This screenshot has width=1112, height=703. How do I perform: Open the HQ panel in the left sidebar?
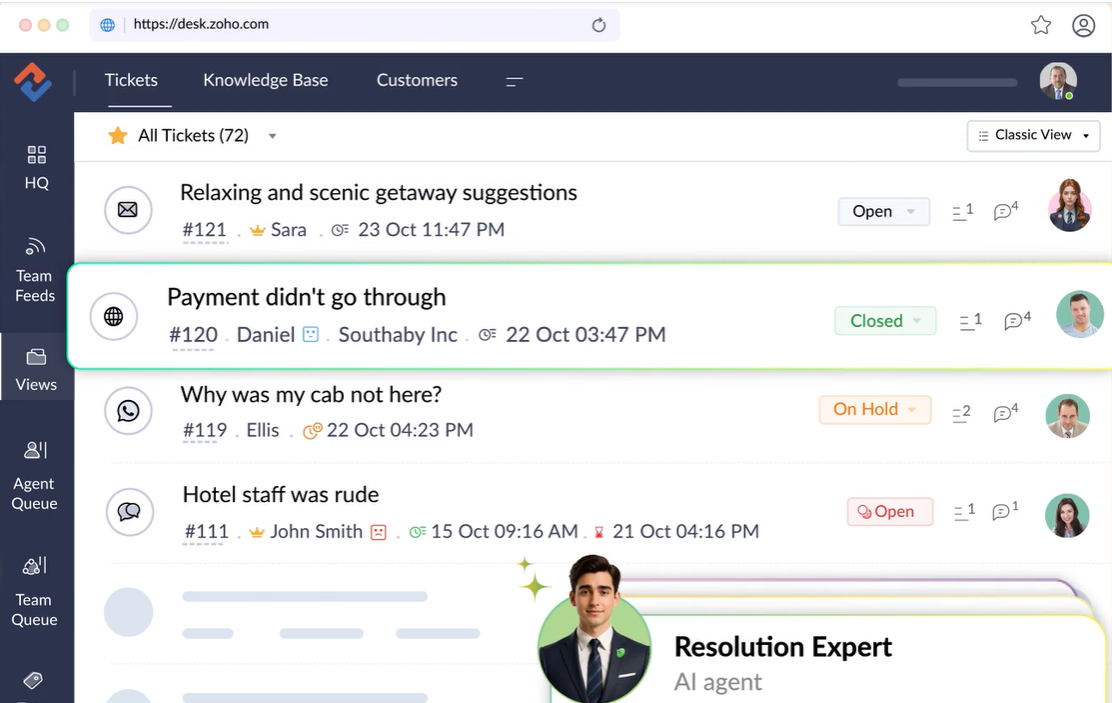[x=36, y=168]
